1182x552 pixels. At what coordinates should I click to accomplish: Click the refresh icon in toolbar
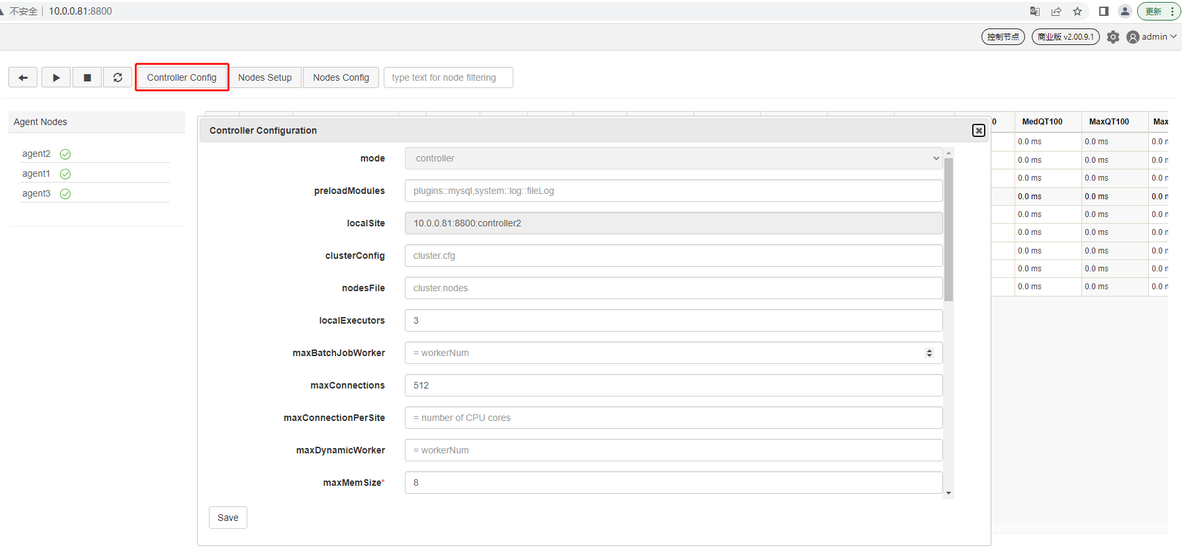pyautogui.click(x=118, y=77)
